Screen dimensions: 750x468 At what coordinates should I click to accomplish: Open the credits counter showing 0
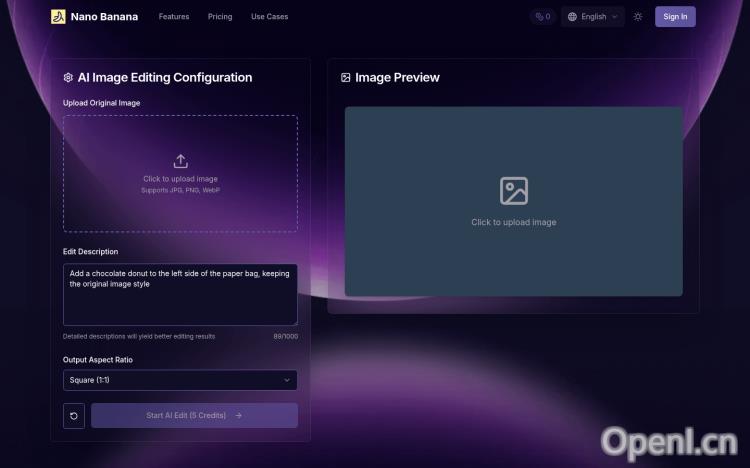[542, 17]
